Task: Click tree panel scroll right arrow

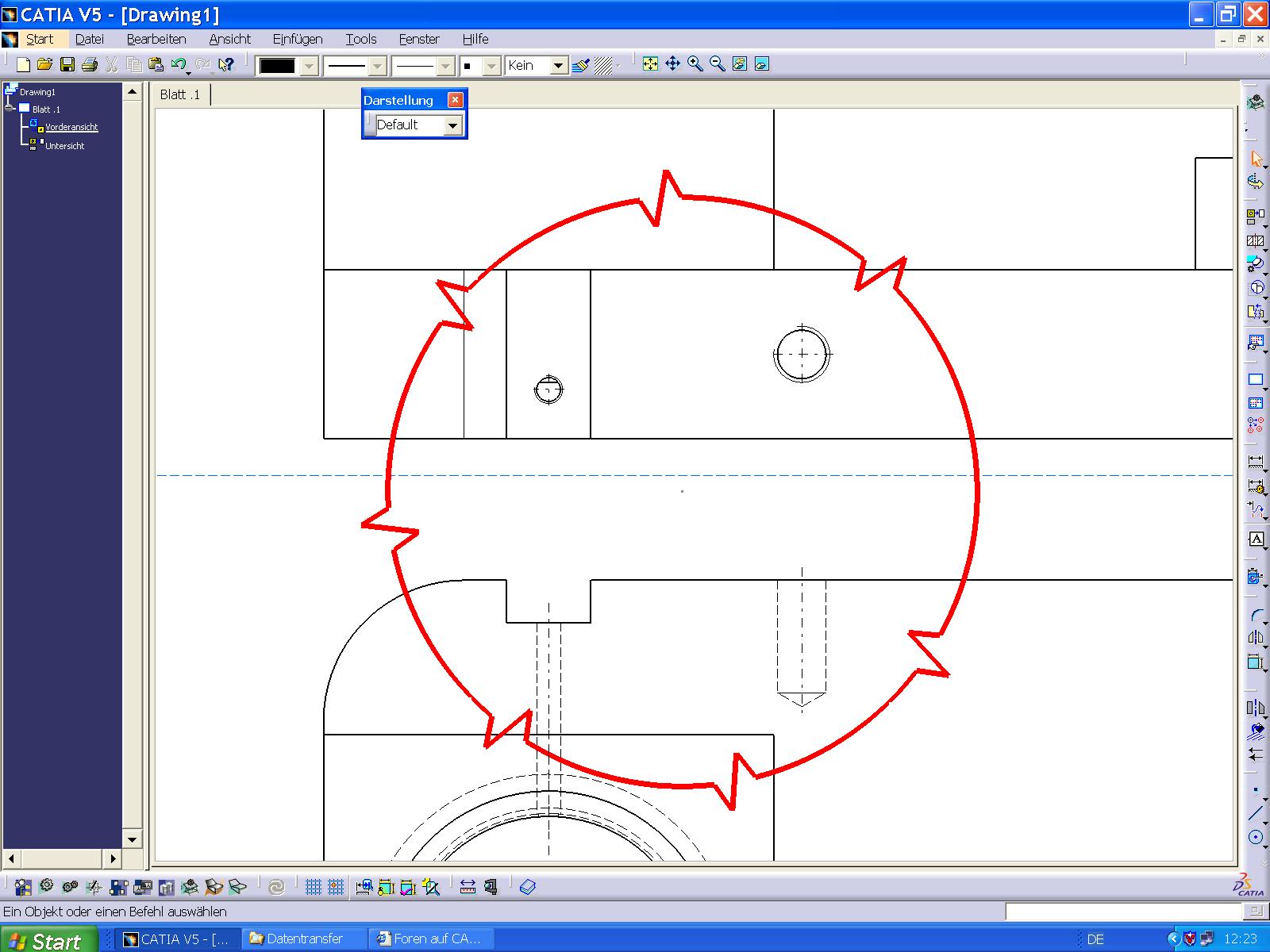Action: point(114,858)
